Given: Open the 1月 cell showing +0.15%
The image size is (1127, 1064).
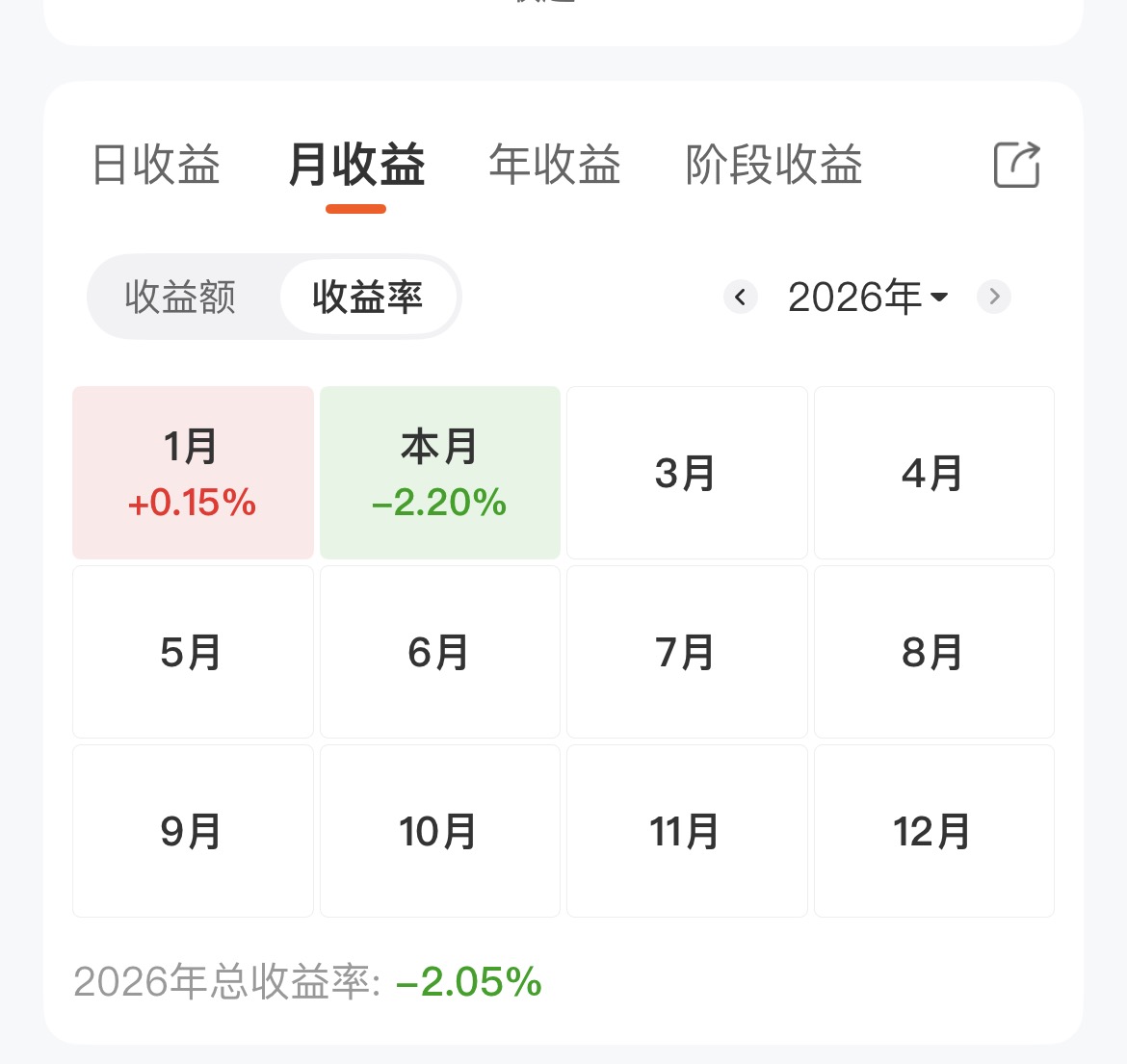Looking at the screenshot, I should click(x=193, y=473).
